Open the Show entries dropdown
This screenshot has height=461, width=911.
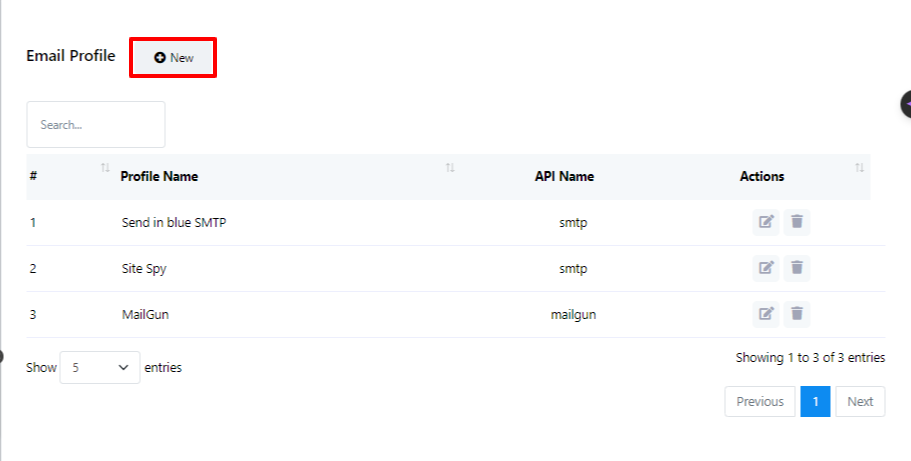click(x=100, y=367)
